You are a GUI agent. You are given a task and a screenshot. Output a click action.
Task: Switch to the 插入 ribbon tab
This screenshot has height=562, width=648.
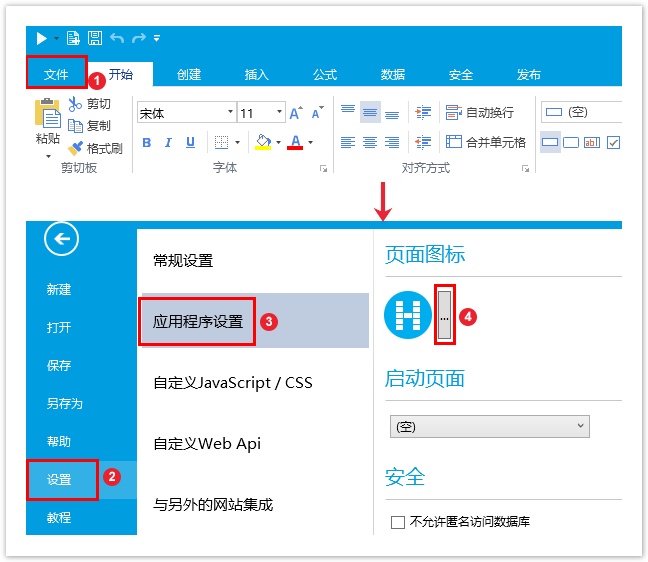(x=257, y=74)
